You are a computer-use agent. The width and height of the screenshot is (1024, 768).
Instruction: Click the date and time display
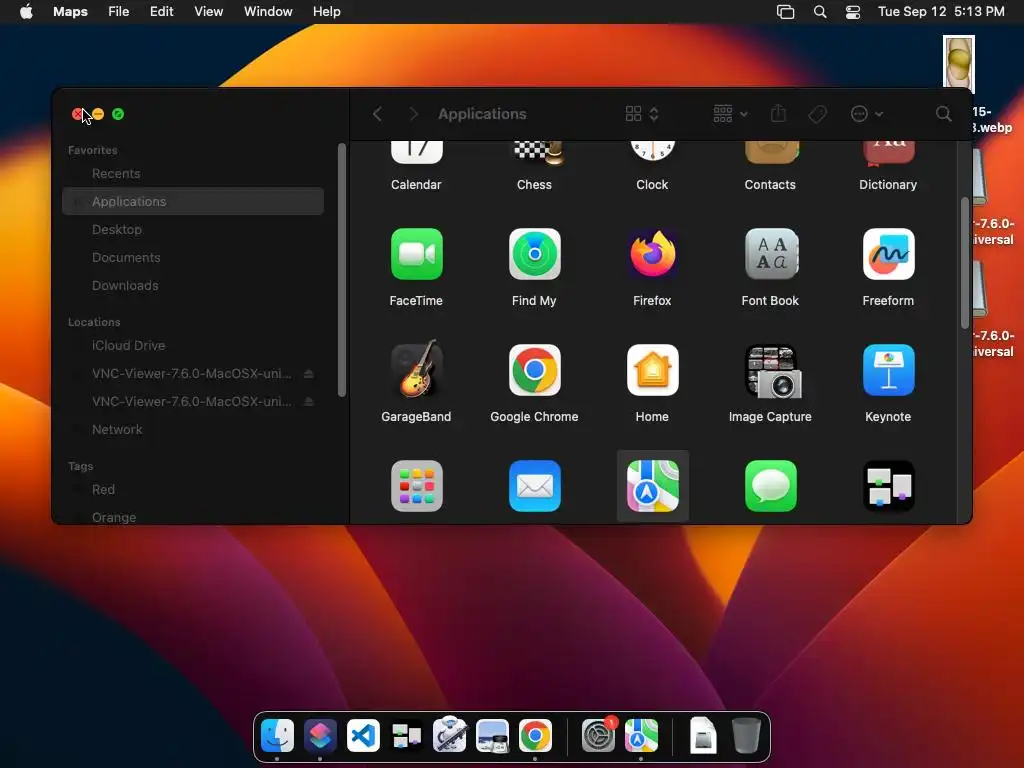click(941, 12)
